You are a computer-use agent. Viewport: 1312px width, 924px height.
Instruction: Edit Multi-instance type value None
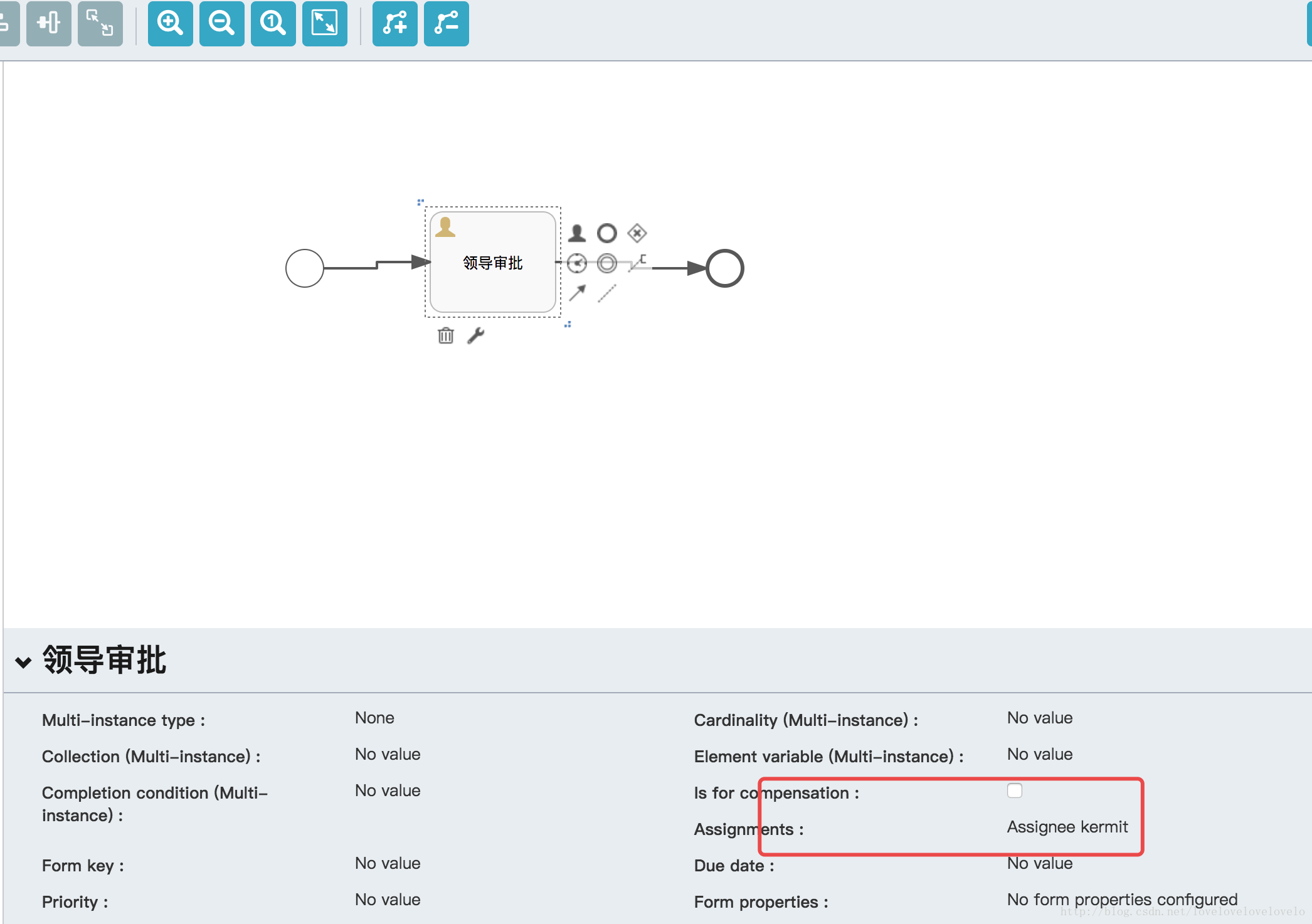[x=374, y=718]
